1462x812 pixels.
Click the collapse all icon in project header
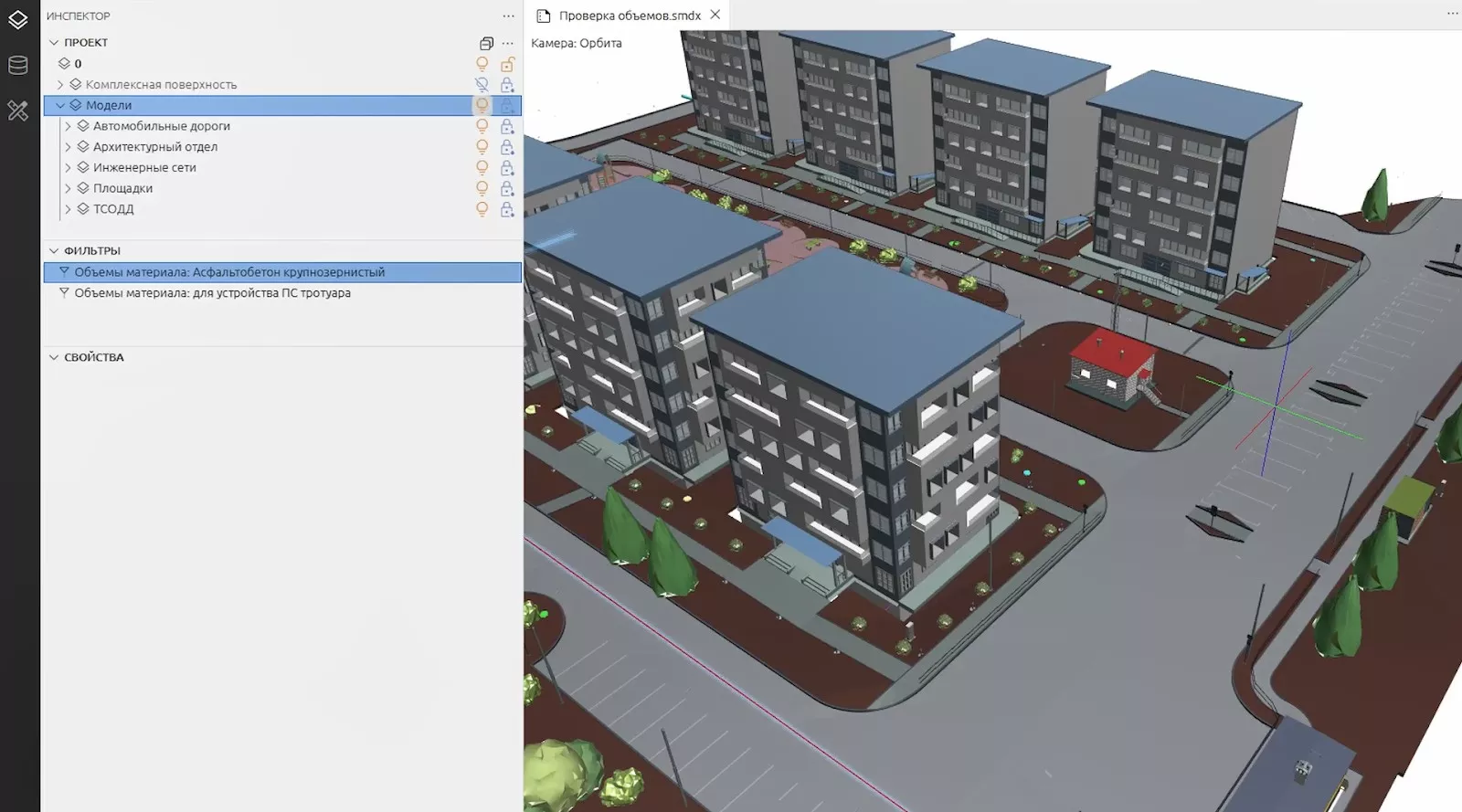(486, 43)
